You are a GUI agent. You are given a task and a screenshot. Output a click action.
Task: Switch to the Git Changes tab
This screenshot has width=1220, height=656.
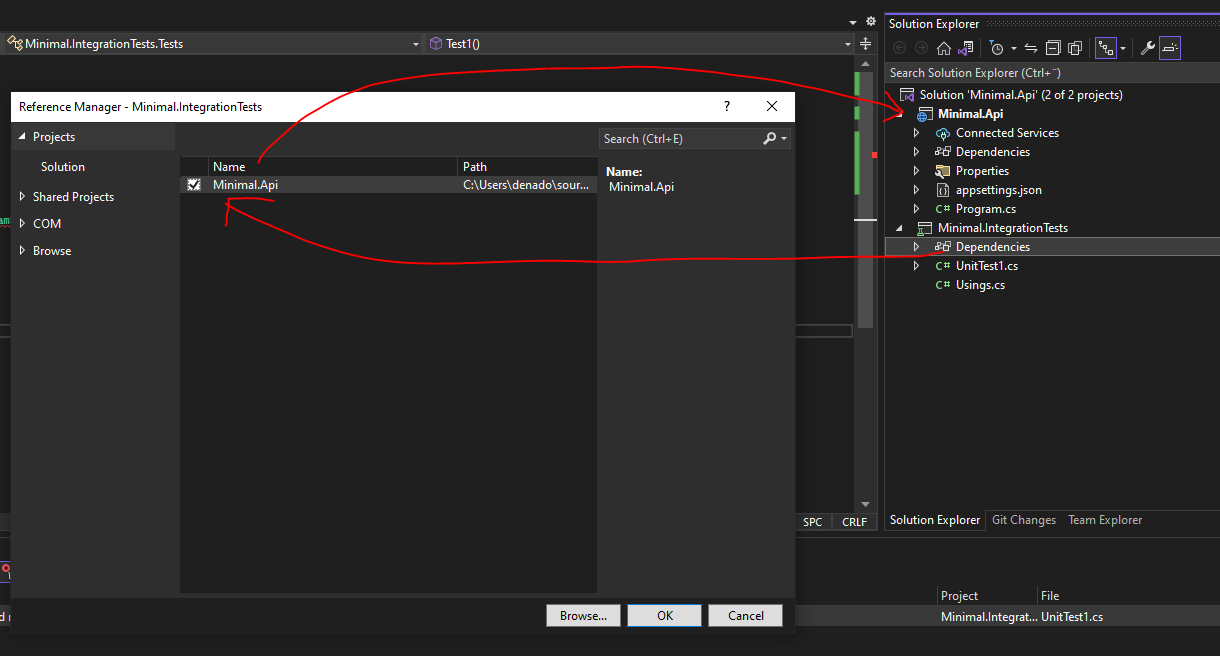1024,520
